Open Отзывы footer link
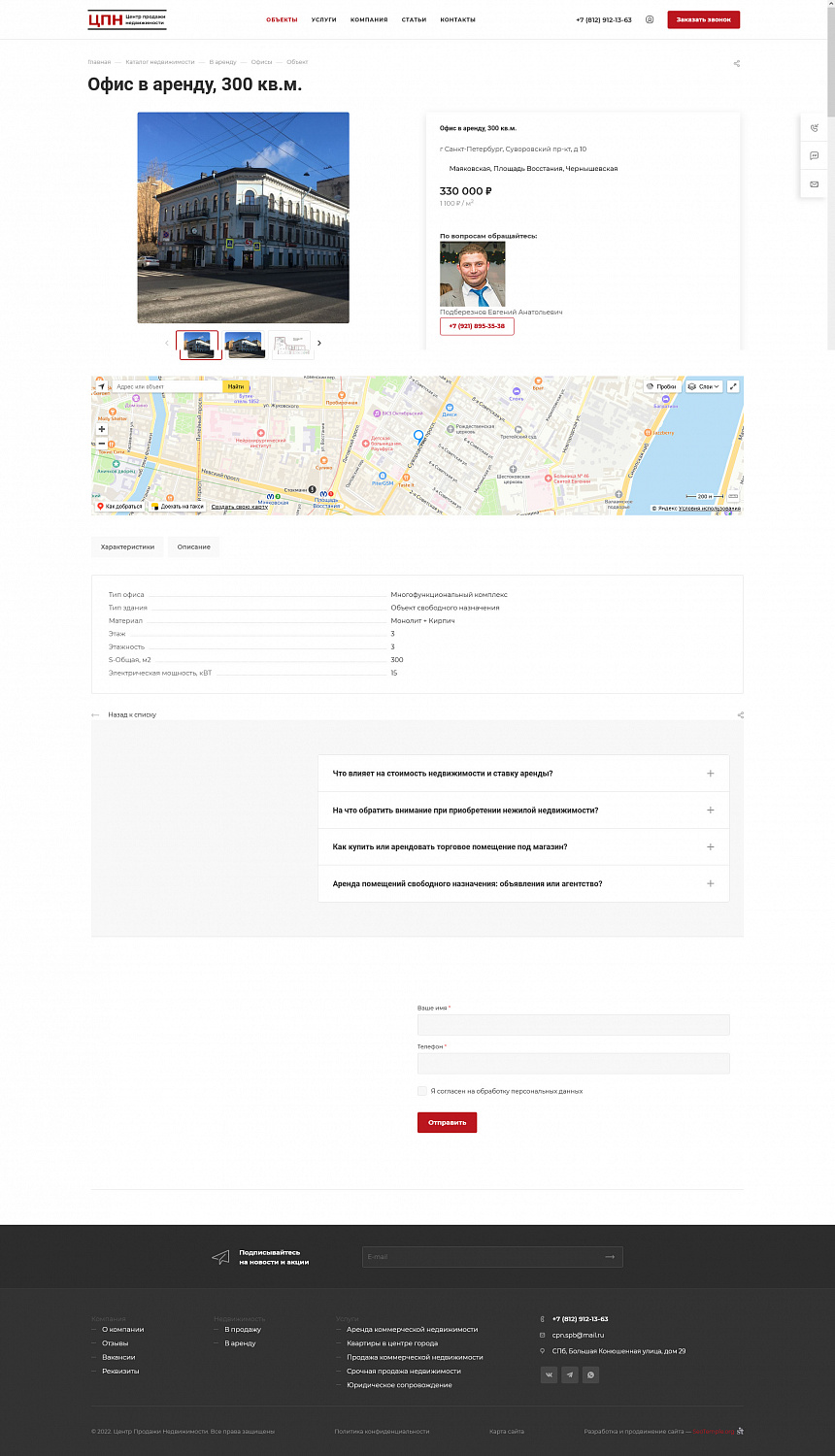The width and height of the screenshot is (835, 1456). (x=115, y=1343)
